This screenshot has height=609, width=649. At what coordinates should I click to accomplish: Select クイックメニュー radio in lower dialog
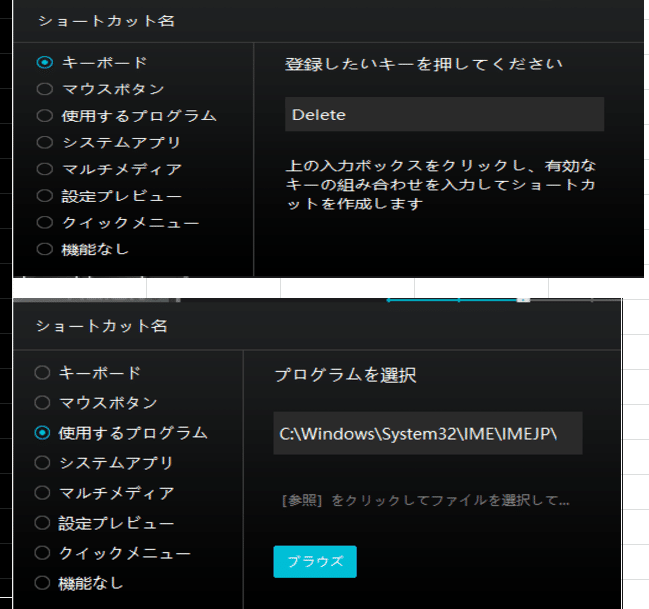[x=42, y=553]
